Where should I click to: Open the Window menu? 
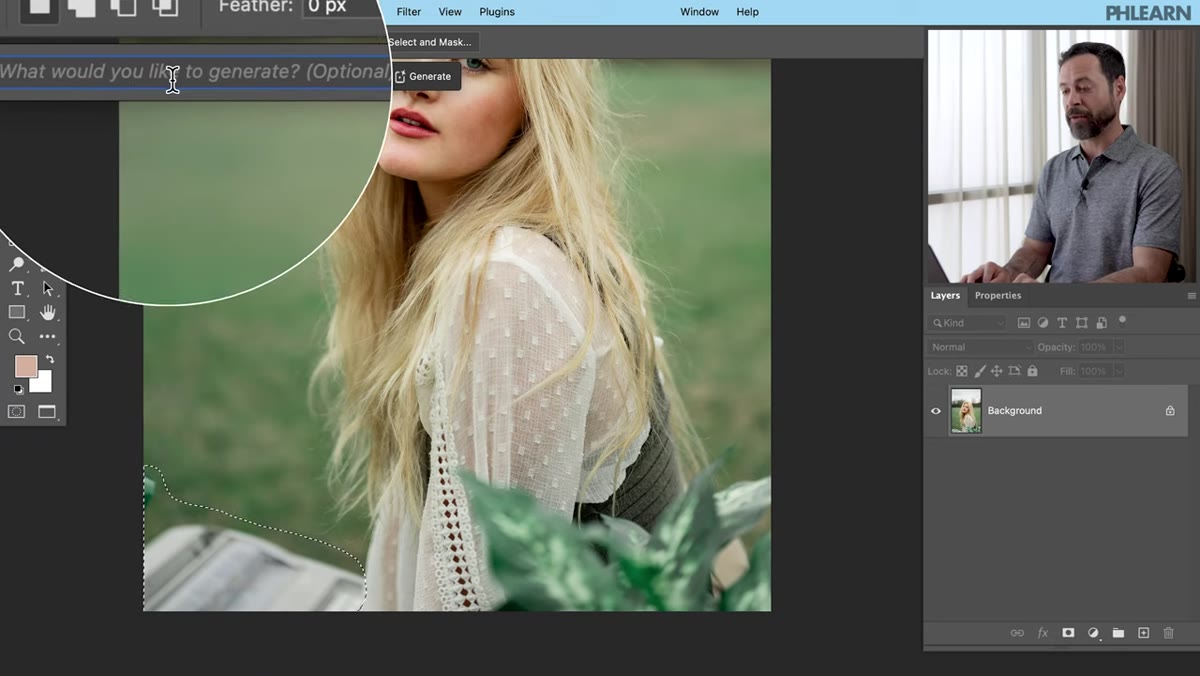coord(700,12)
